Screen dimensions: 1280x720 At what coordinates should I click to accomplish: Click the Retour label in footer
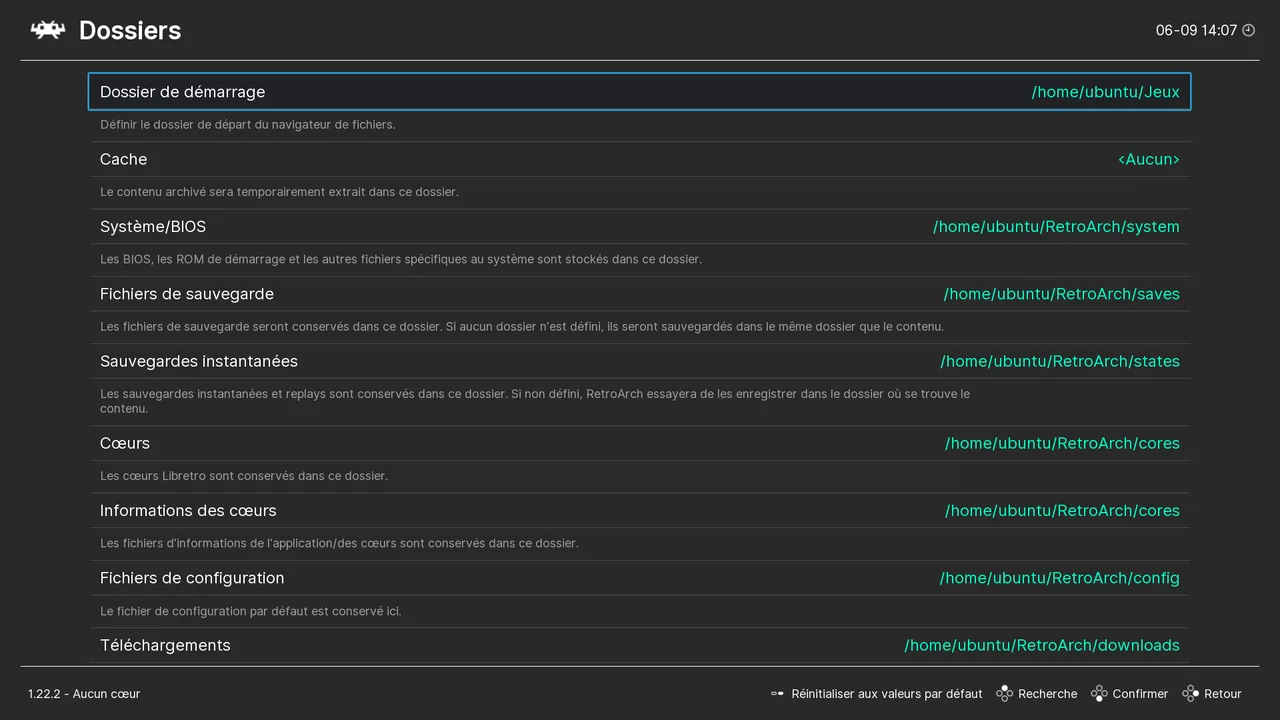click(x=1223, y=693)
